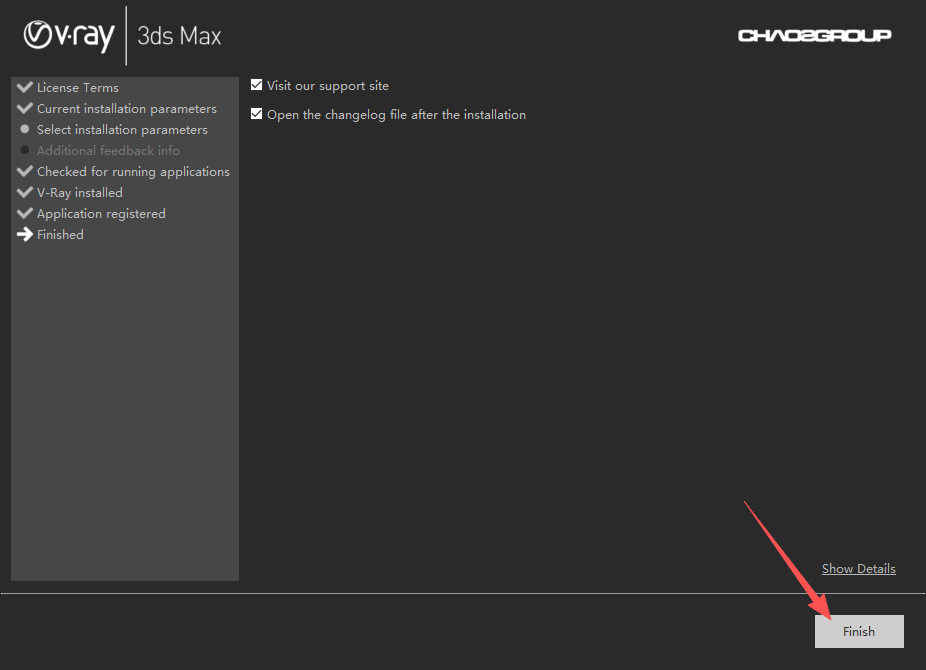This screenshot has width=926, height=670.
Task: Click the checkmark beside Application registered
Action: [x=25, y=213]
